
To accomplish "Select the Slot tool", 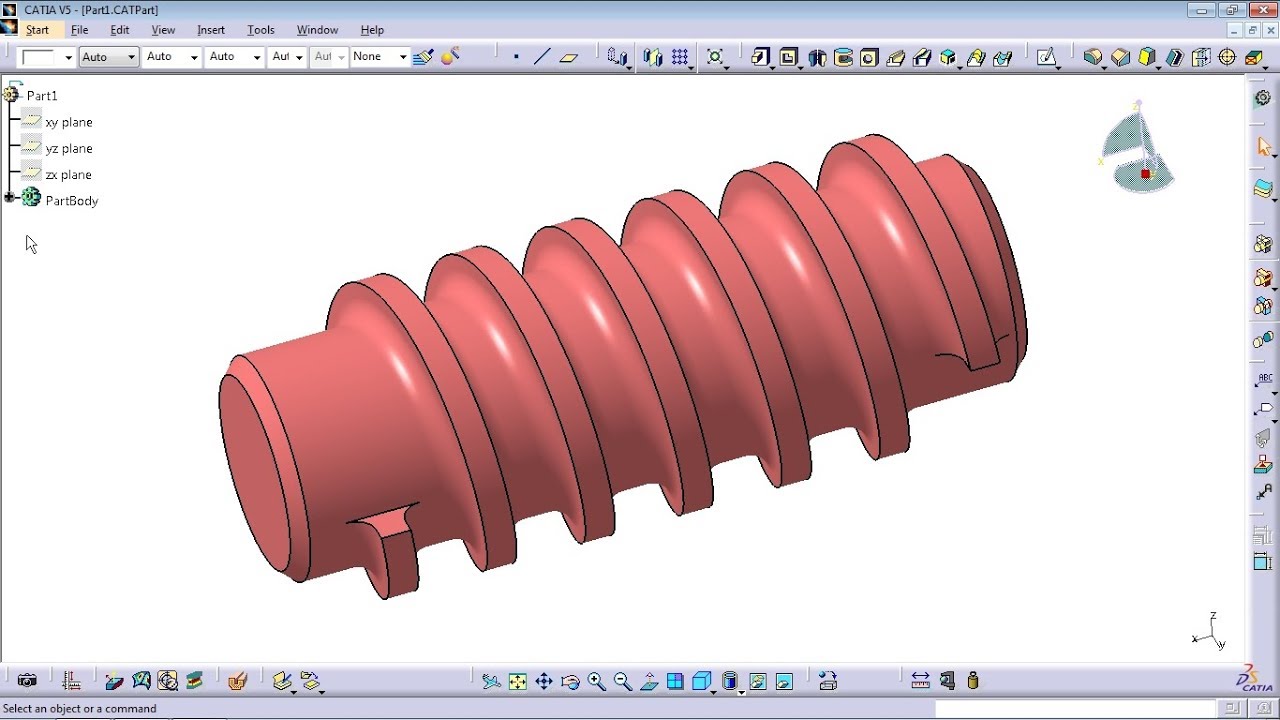I will (922, 57).
